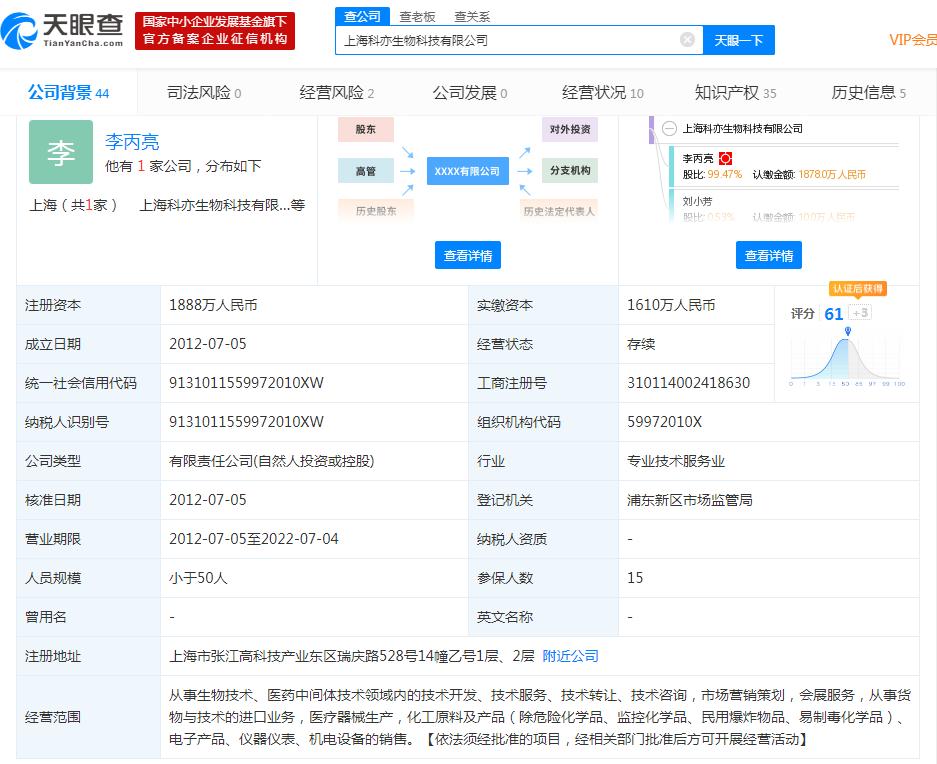Viewport: 937px width, 764px height.
Task: Switch to the 查老板 search tab
Action: [x=417, y=17]
